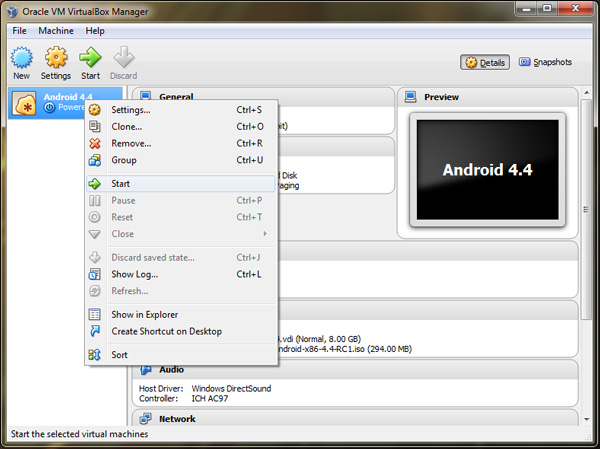The height and width of the screenshot is (449, 600).
Task: Open the Machine menu
Action: pyautogui.click(x=56, y=31)
